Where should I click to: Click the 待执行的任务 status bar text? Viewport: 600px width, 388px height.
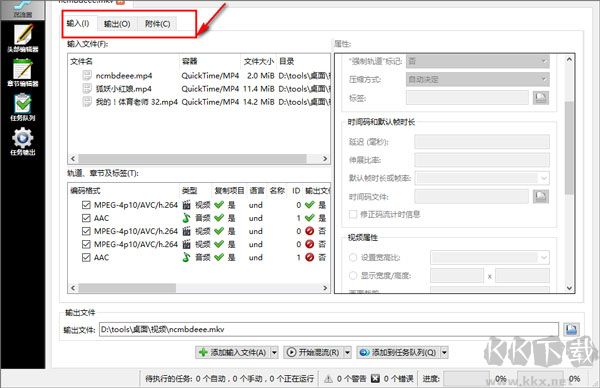(229, 379)
